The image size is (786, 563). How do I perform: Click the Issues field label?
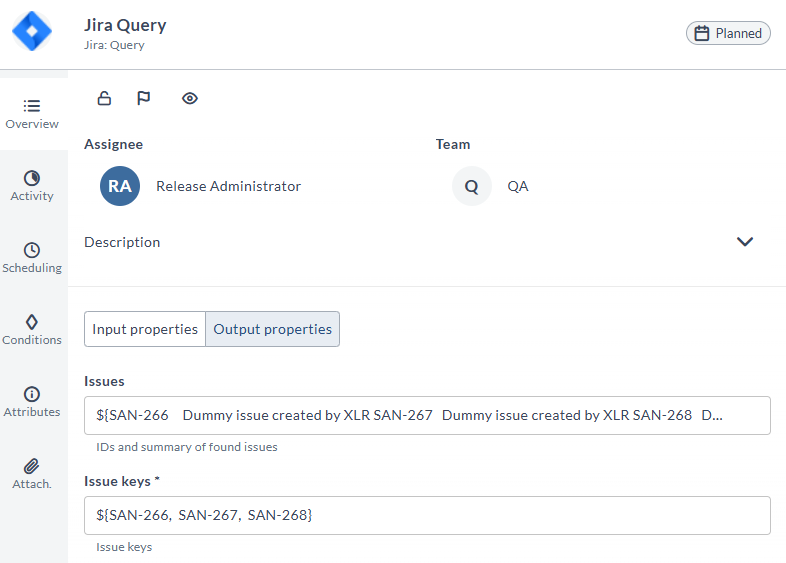104,382
